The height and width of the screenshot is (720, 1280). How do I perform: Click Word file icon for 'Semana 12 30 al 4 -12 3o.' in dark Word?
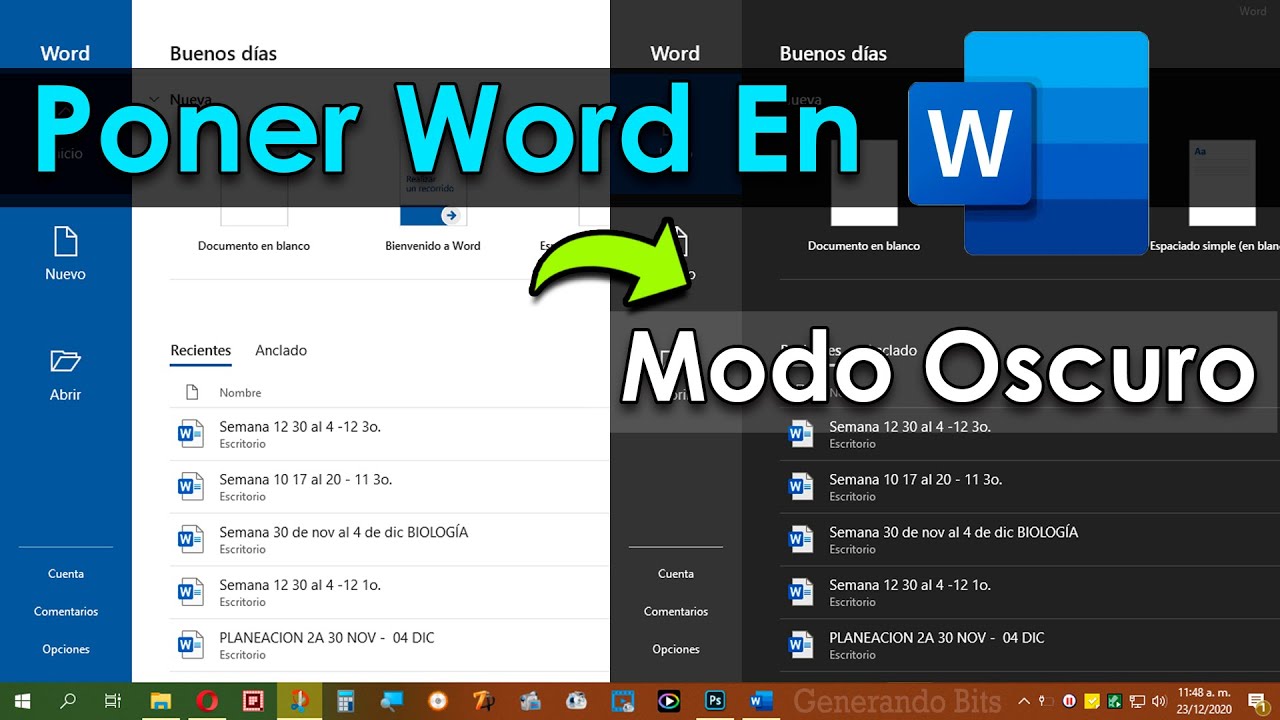pyautogui.click(x=800, y=434)
